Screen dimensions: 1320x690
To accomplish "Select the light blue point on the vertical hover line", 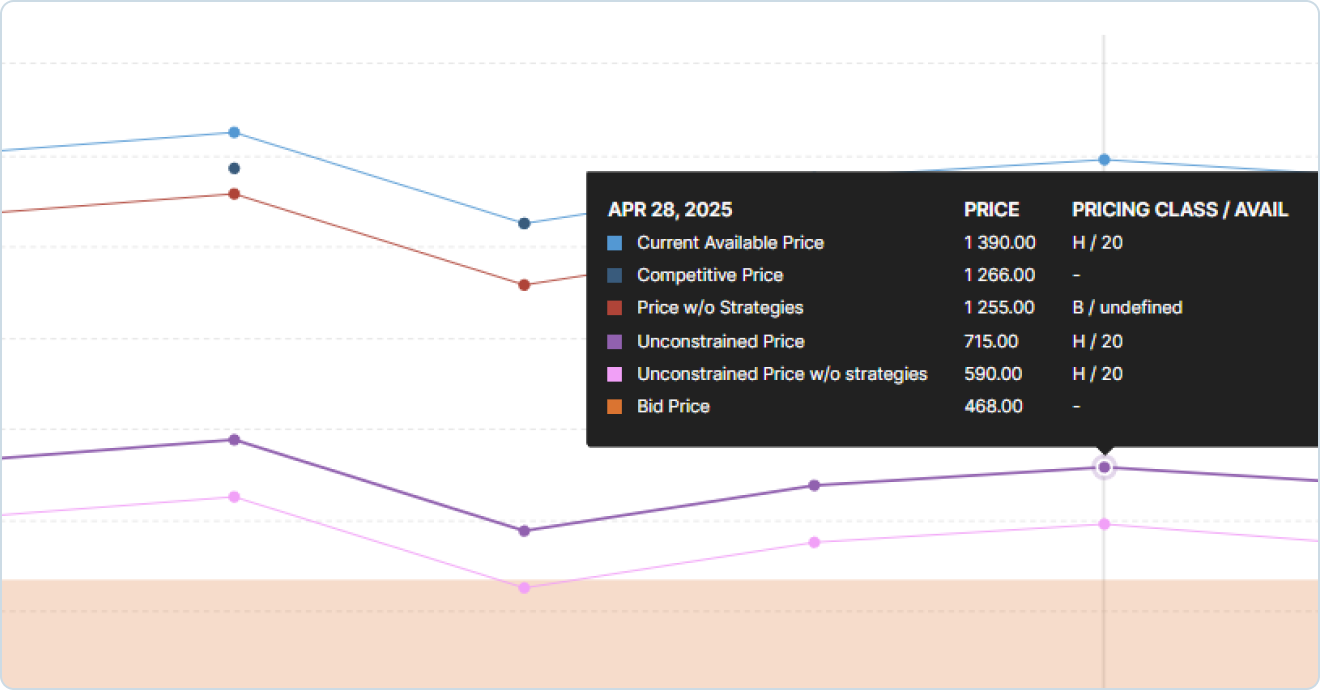I will [1104, 160].
